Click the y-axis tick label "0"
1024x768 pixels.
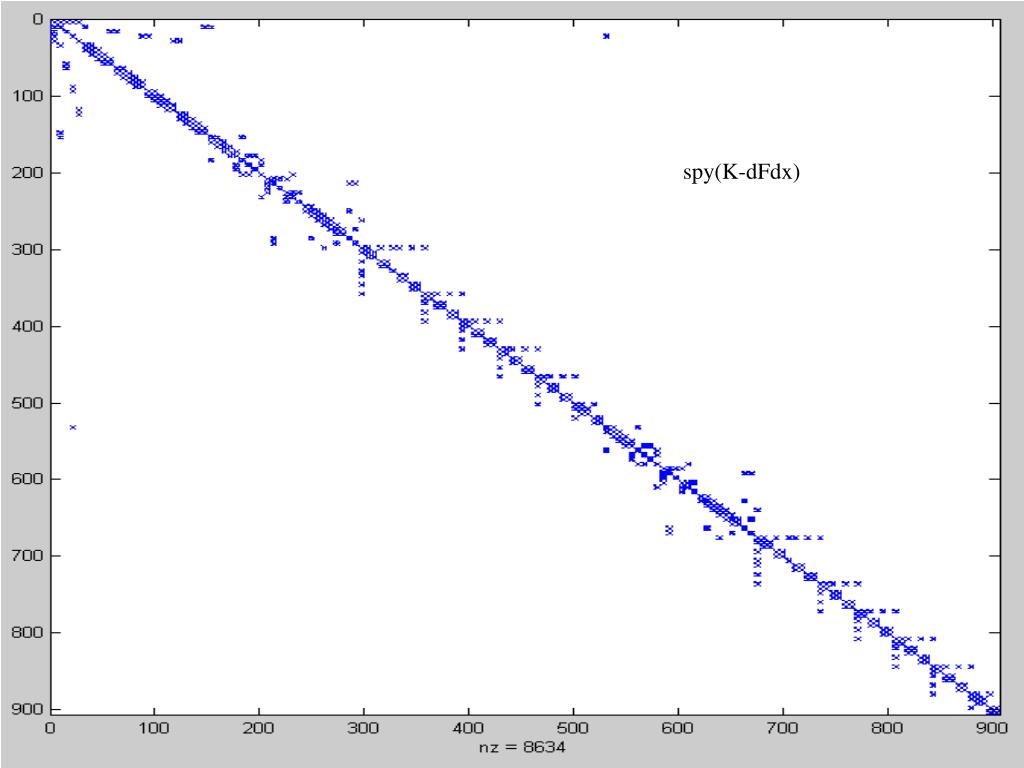tap(37, 20)
